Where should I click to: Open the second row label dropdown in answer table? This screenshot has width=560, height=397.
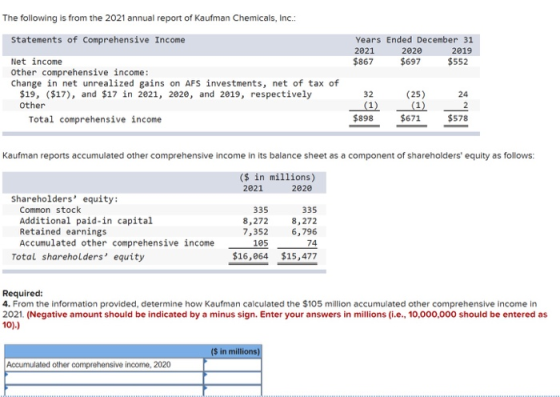coord(104,378)
